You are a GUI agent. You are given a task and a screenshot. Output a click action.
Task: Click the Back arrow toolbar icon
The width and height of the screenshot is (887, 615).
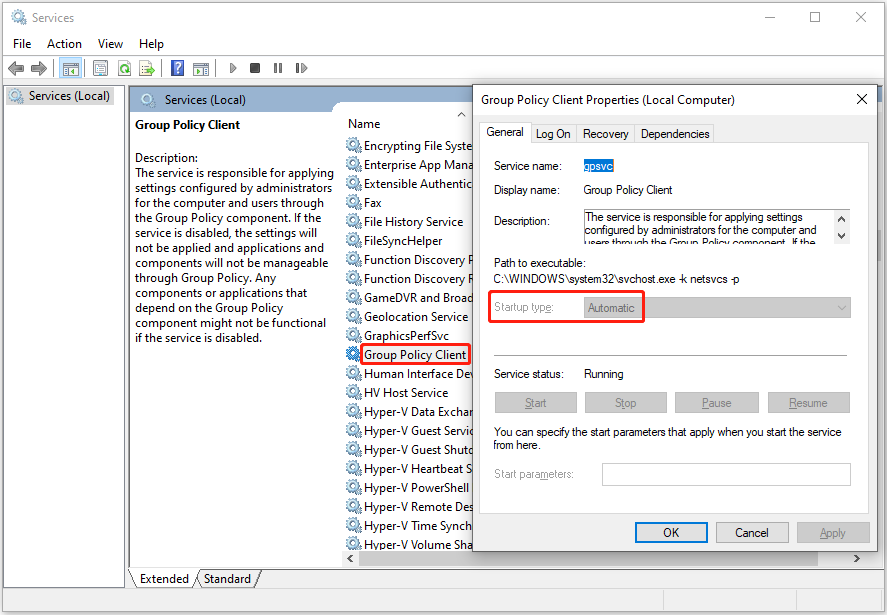tap(16, 68)
